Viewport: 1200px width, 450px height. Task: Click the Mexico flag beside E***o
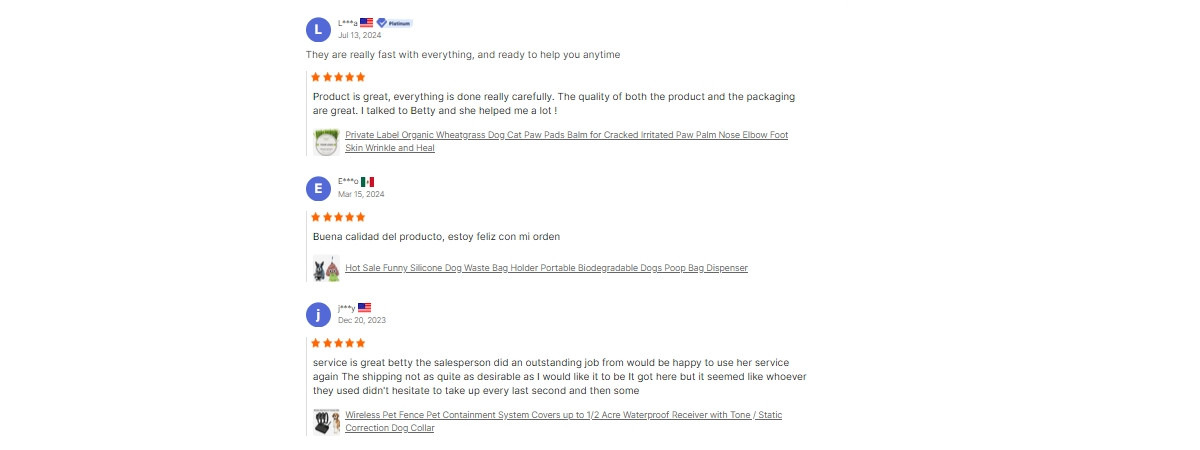[x=367, y=181]
